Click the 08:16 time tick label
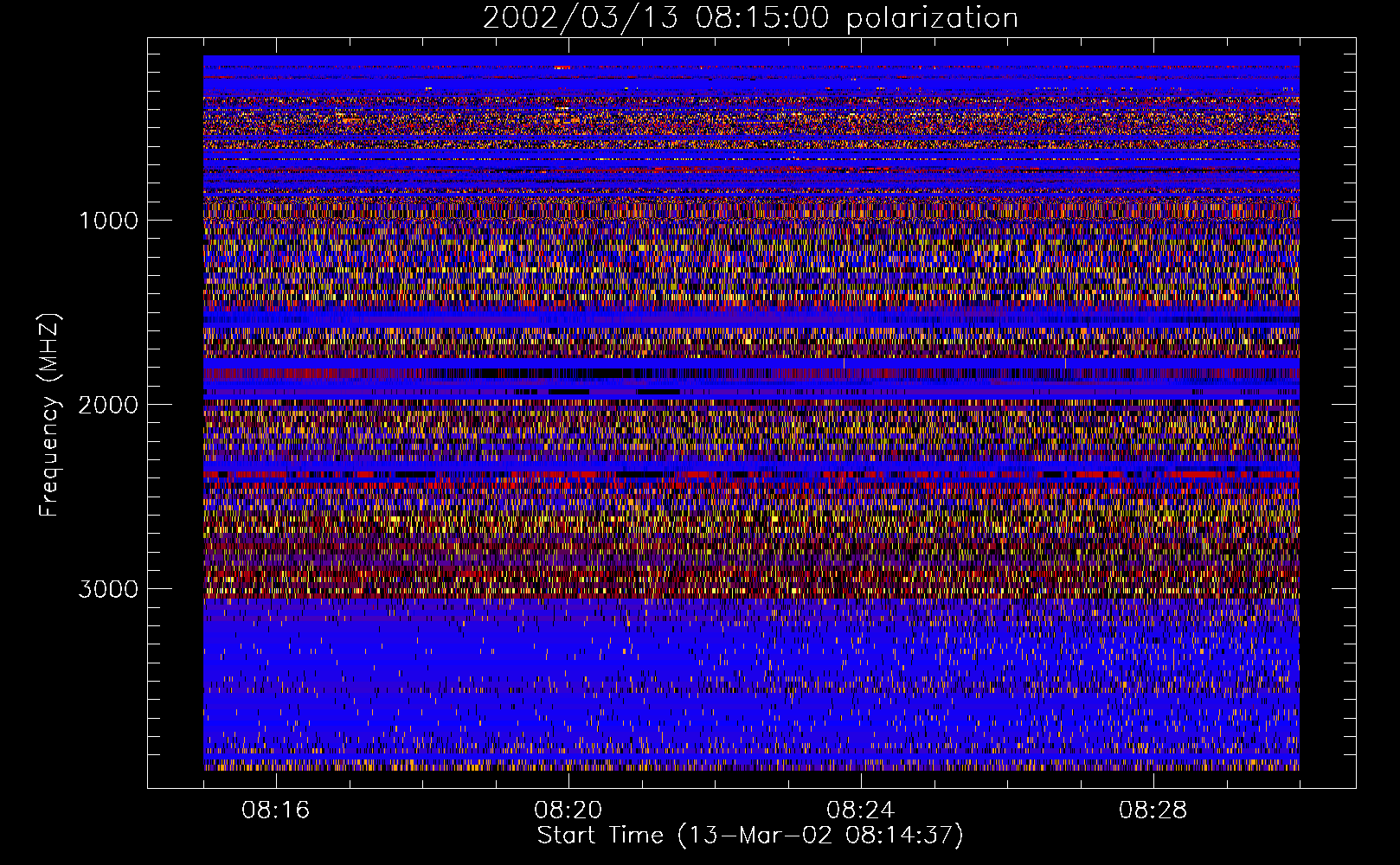1400x865 pixels. point(276,811)
